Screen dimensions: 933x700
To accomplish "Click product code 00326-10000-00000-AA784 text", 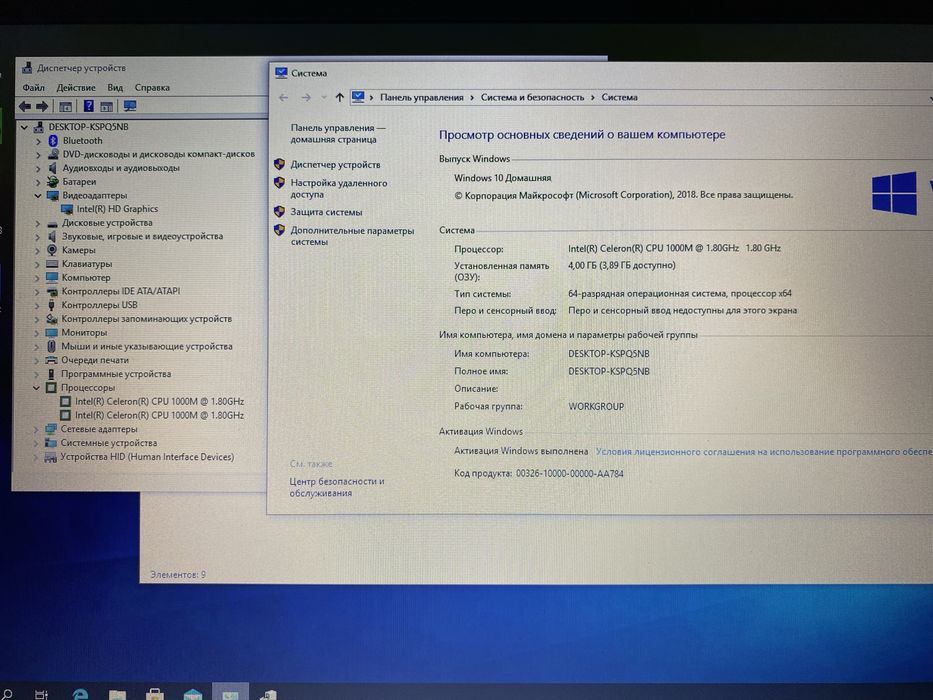I will point(569,474).
